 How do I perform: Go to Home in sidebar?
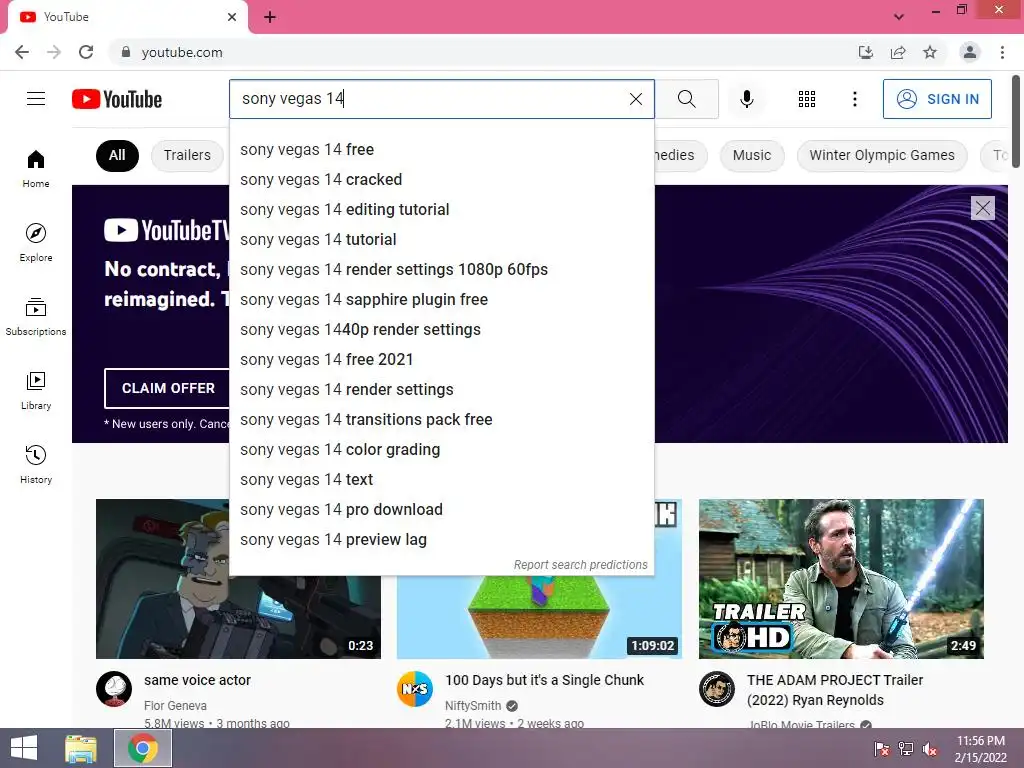[x=36, y=168]
